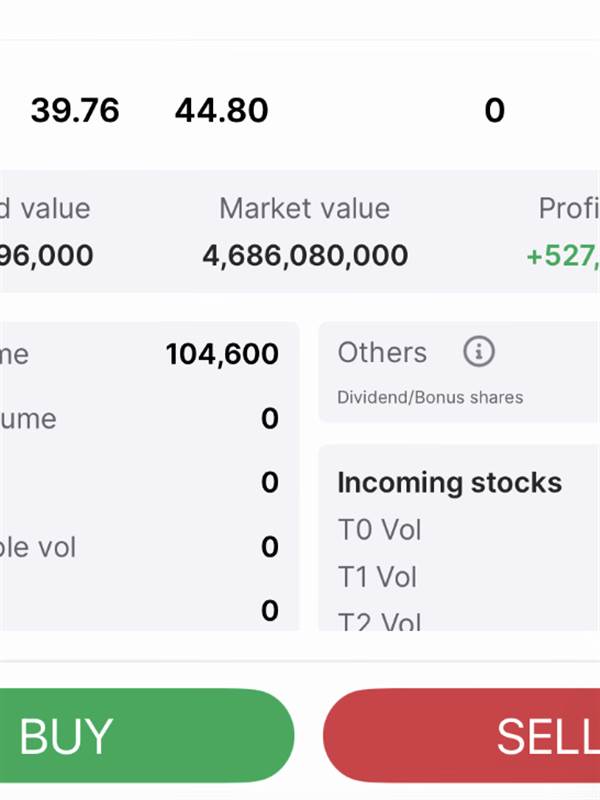Tap the 44.80 price figure
Screen dimensions: 600x800
221,110
